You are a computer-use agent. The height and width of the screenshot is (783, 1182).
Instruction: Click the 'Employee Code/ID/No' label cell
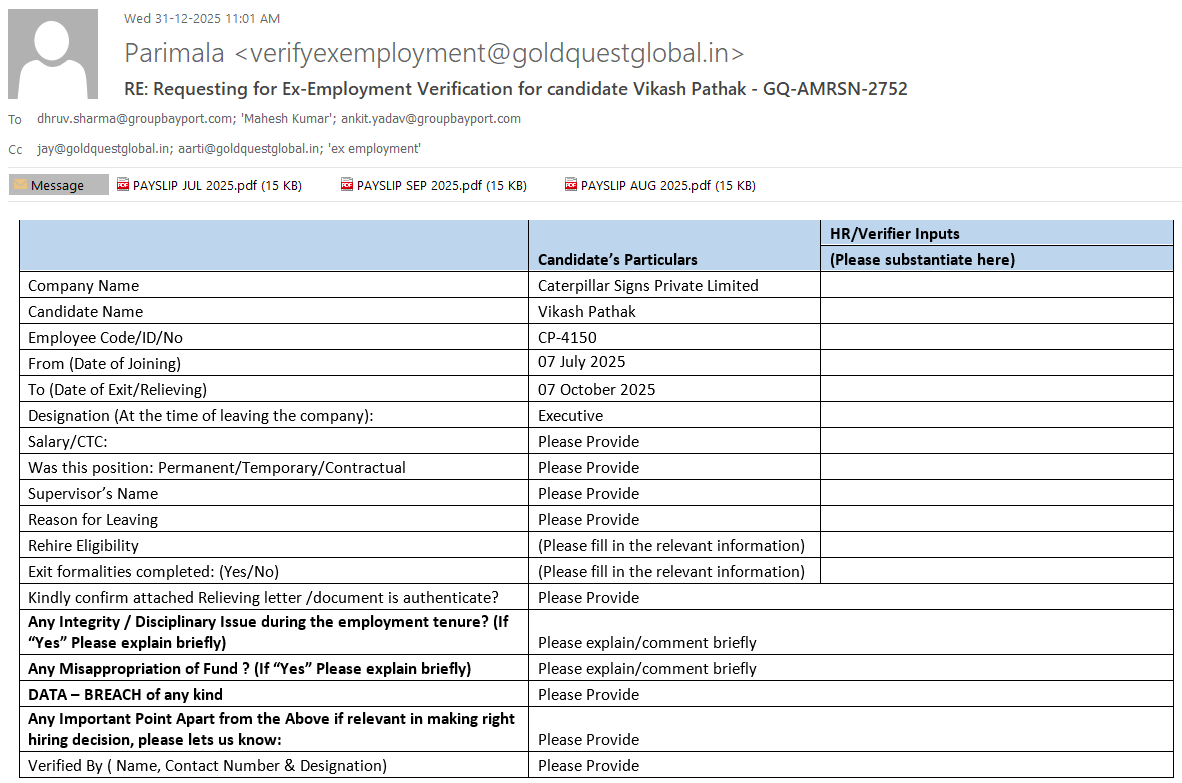[274, 337]
